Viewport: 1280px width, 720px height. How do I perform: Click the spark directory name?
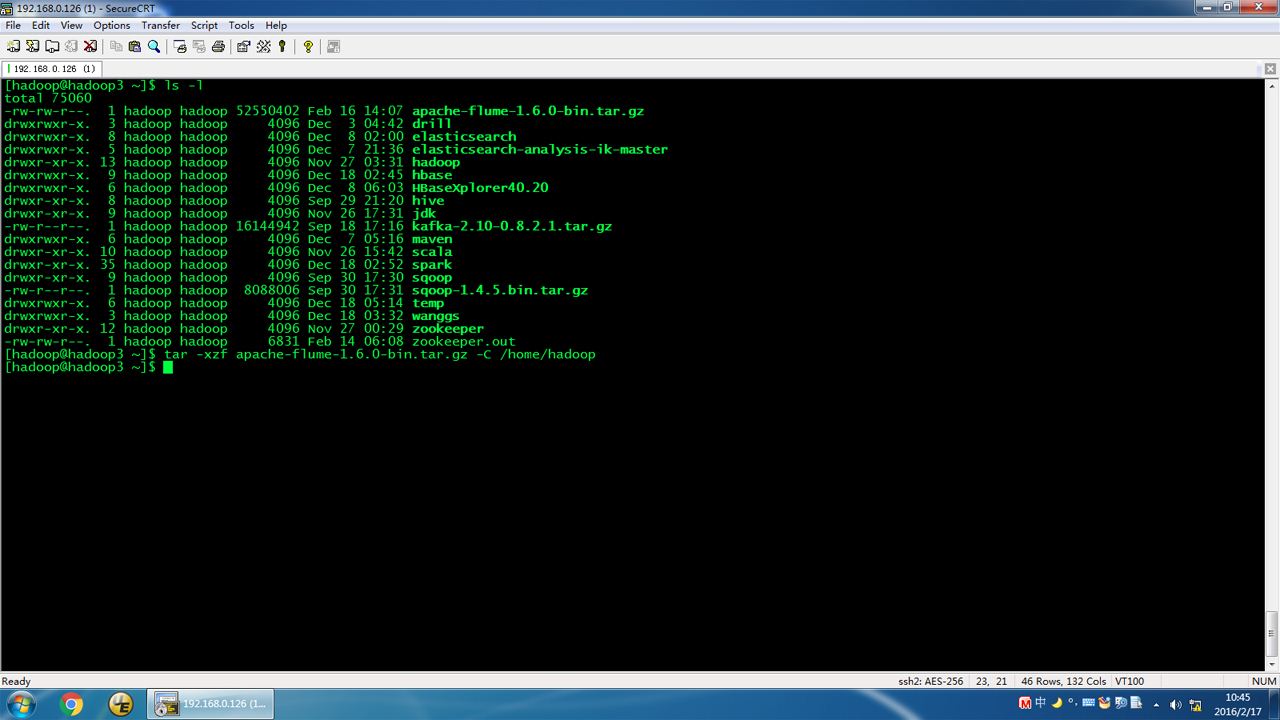(432, 265)
